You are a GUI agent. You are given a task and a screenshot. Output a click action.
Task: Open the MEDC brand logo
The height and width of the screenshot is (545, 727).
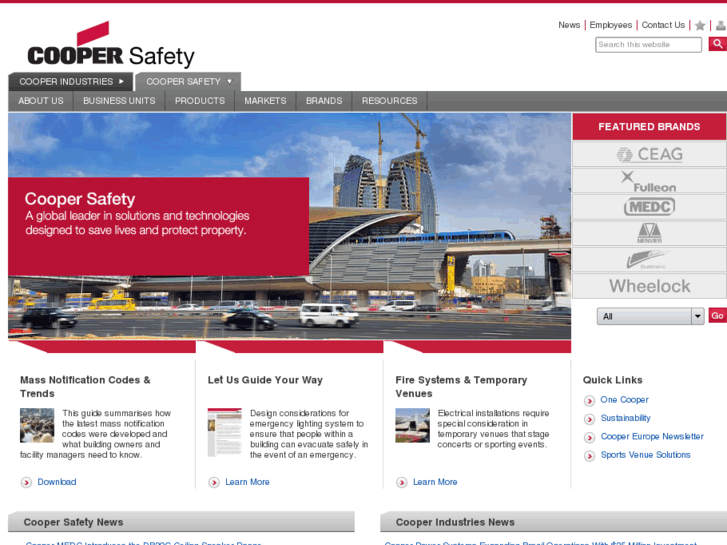coord(649,207)
